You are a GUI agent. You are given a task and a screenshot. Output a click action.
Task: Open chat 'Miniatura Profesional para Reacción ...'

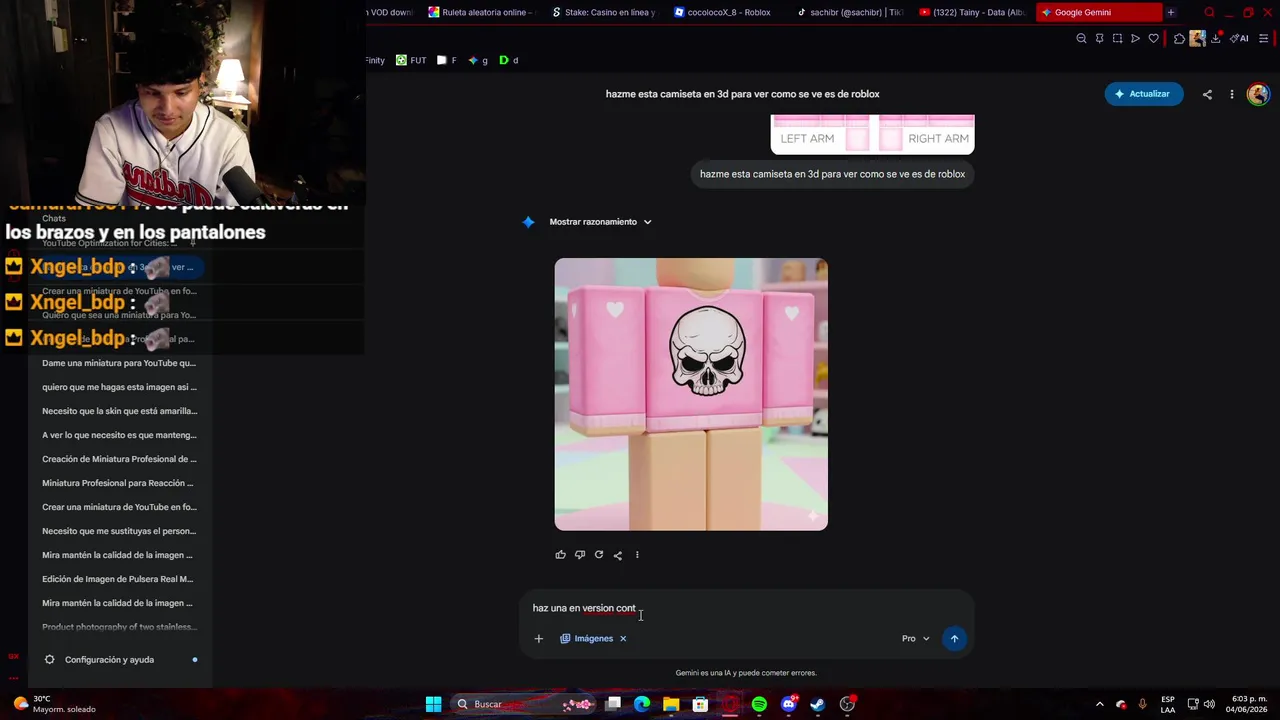pyautogui.click(x=119, y=483)
